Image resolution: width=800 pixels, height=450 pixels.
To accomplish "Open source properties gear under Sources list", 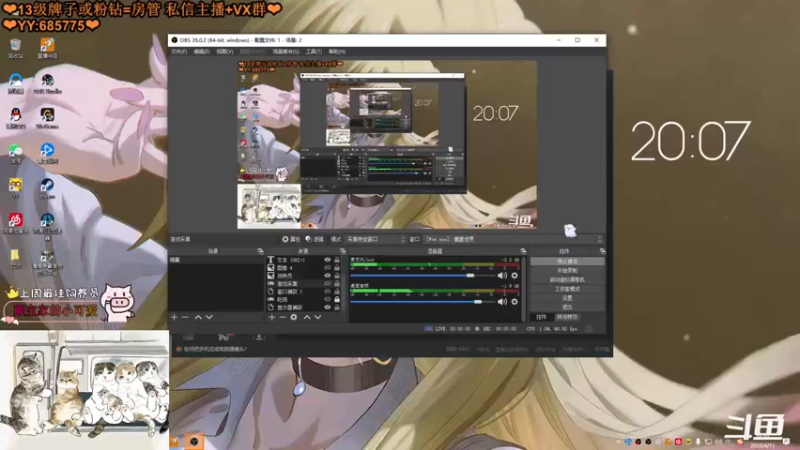I will (294, 317).
